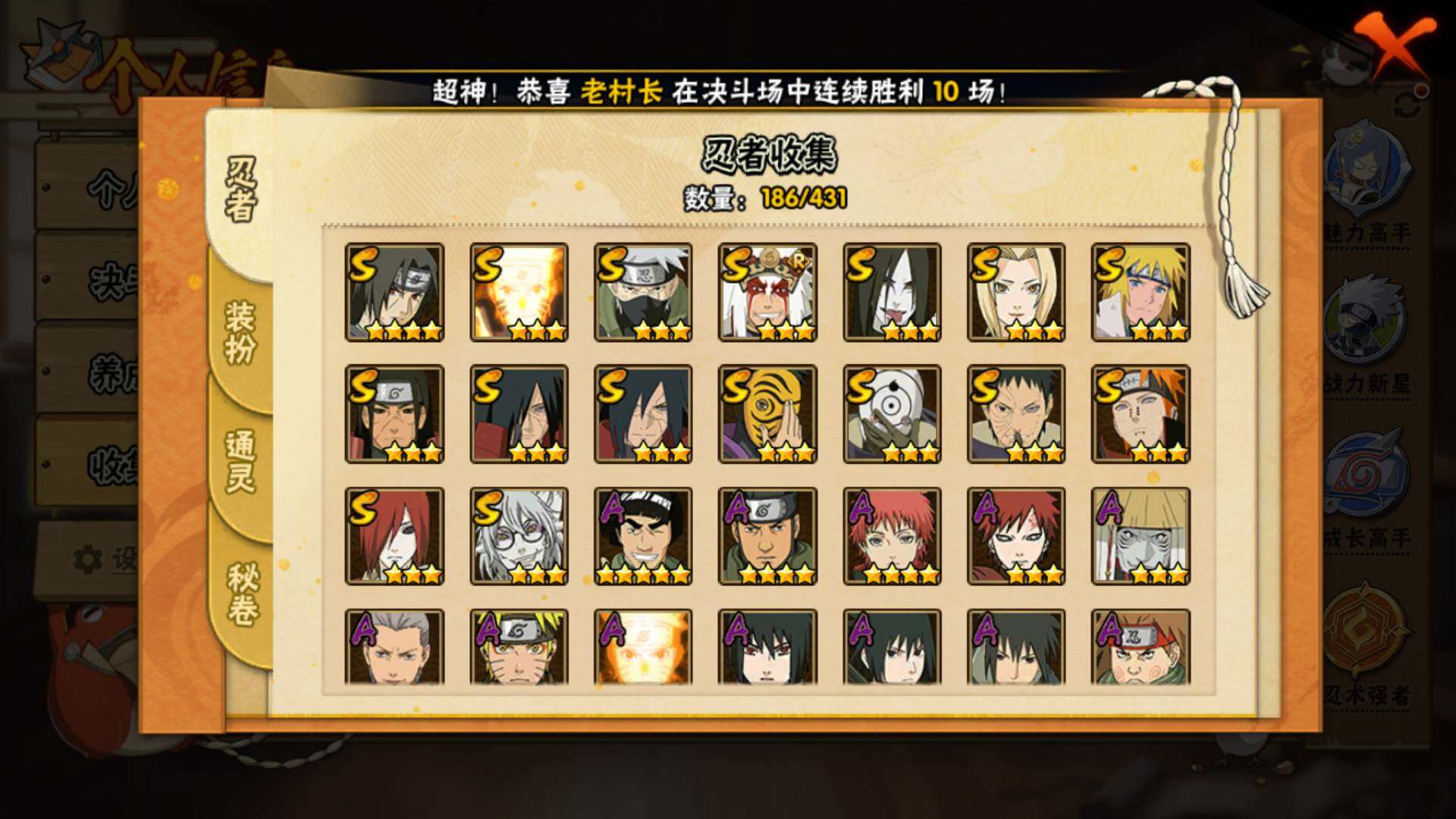This screenshot has width=1456, height=819.
Task: Pick the Jiraiya sage mode ninja portrait
Action: pyautogui.click(x=767, y=293)
